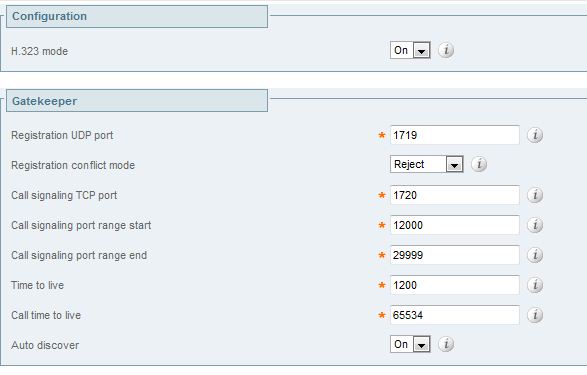The width and height of the screenshot is (587, 375).
Task: Click the Registration UDP port field 1719
Action: [454, 135]
